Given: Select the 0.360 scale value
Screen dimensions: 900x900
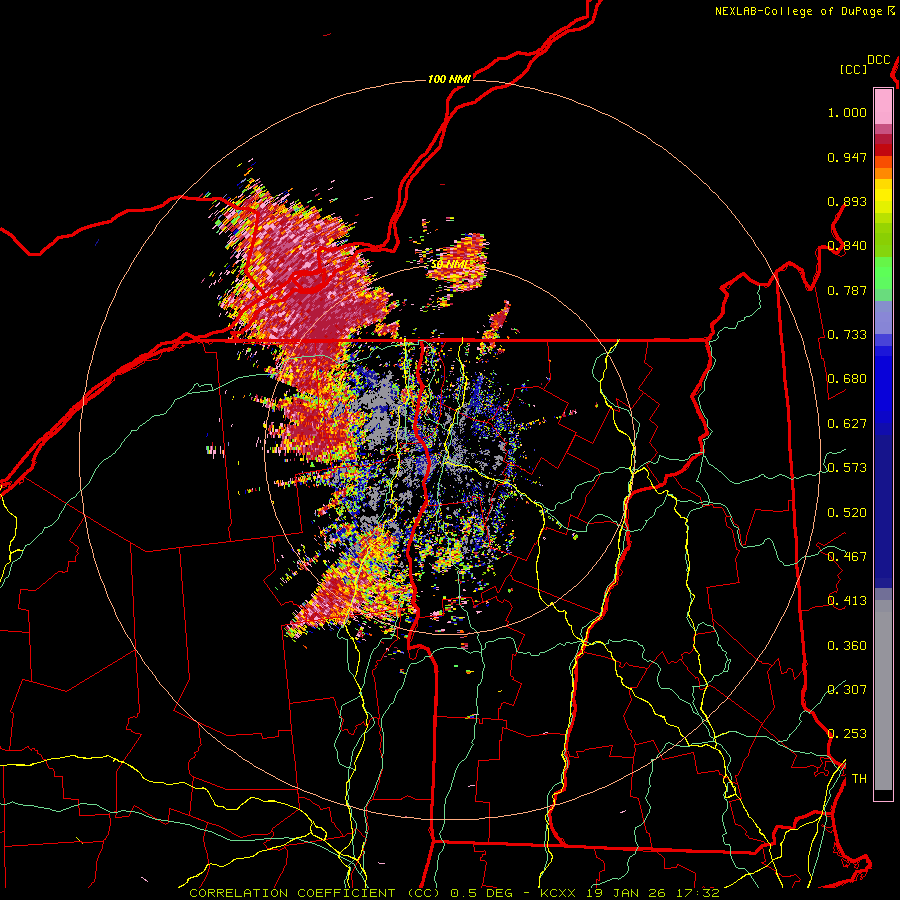Looking at the screenshot, I should pyautogui.click(x=847, y=646).
